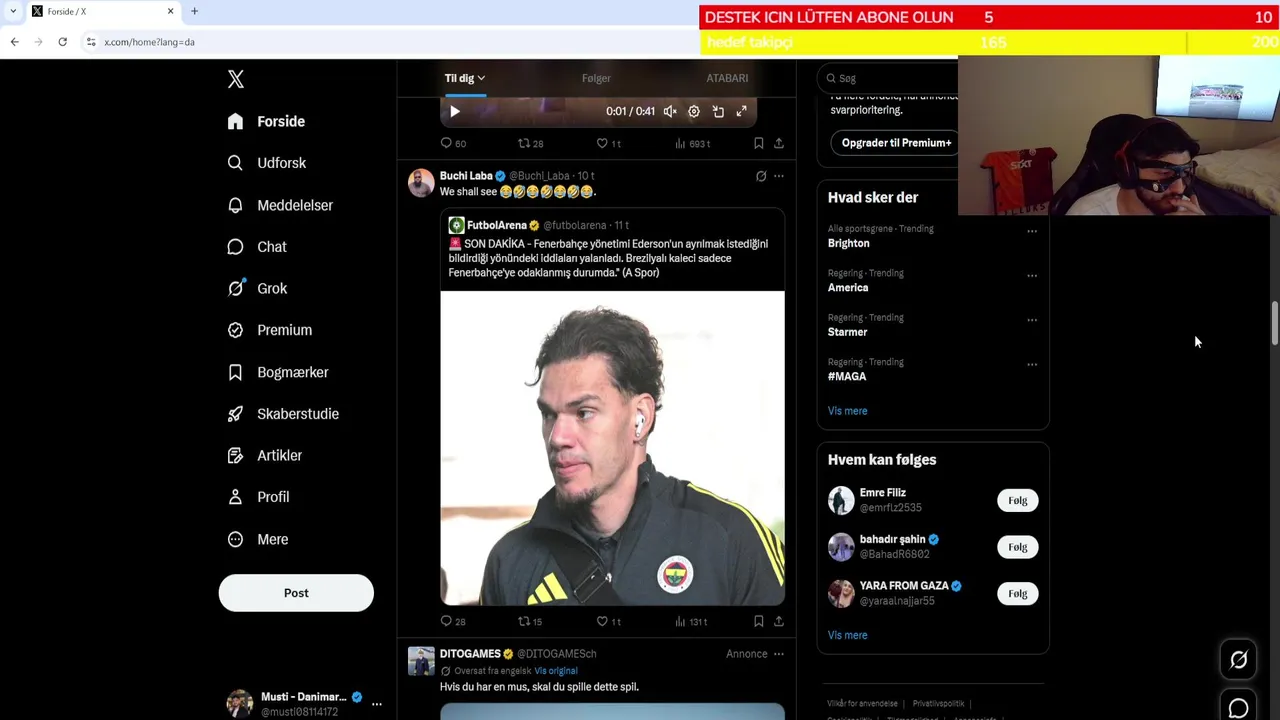The image size is (1280, 720).
Task: Switch to the Følger tab
Action: click(x=596, y=78)
